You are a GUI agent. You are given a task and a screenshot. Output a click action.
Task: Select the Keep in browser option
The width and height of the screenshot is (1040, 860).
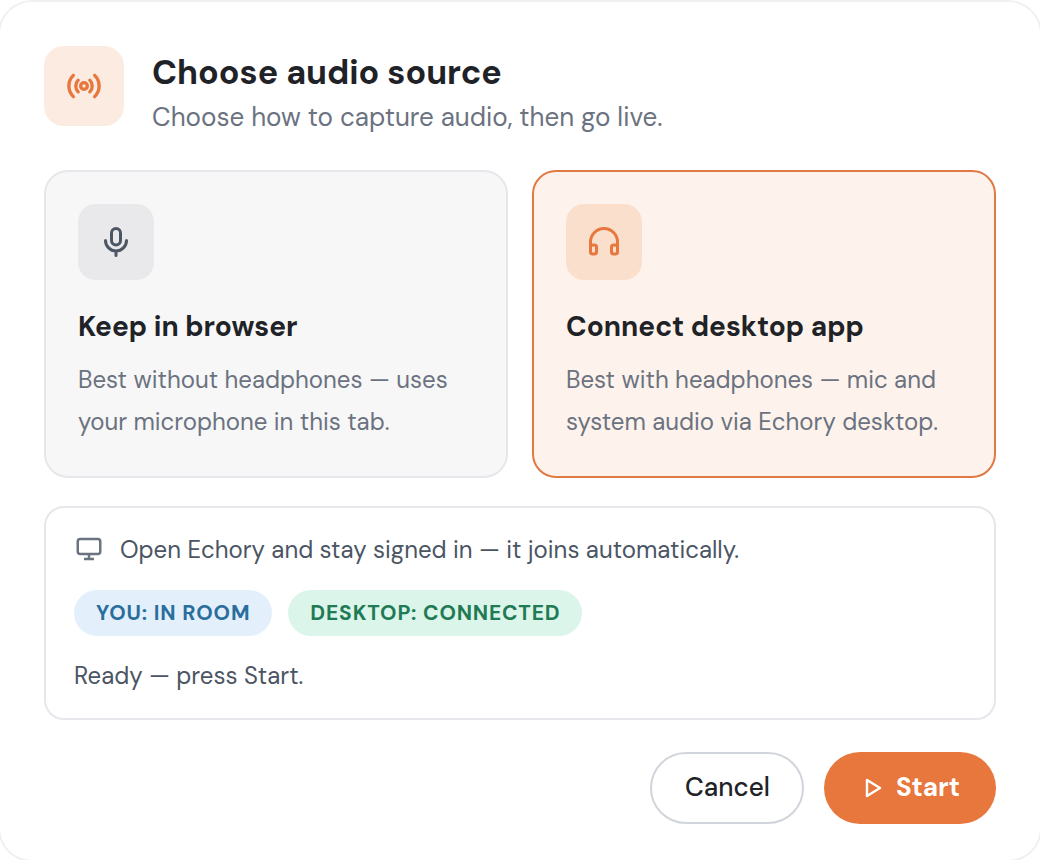[x=276, y=324]
